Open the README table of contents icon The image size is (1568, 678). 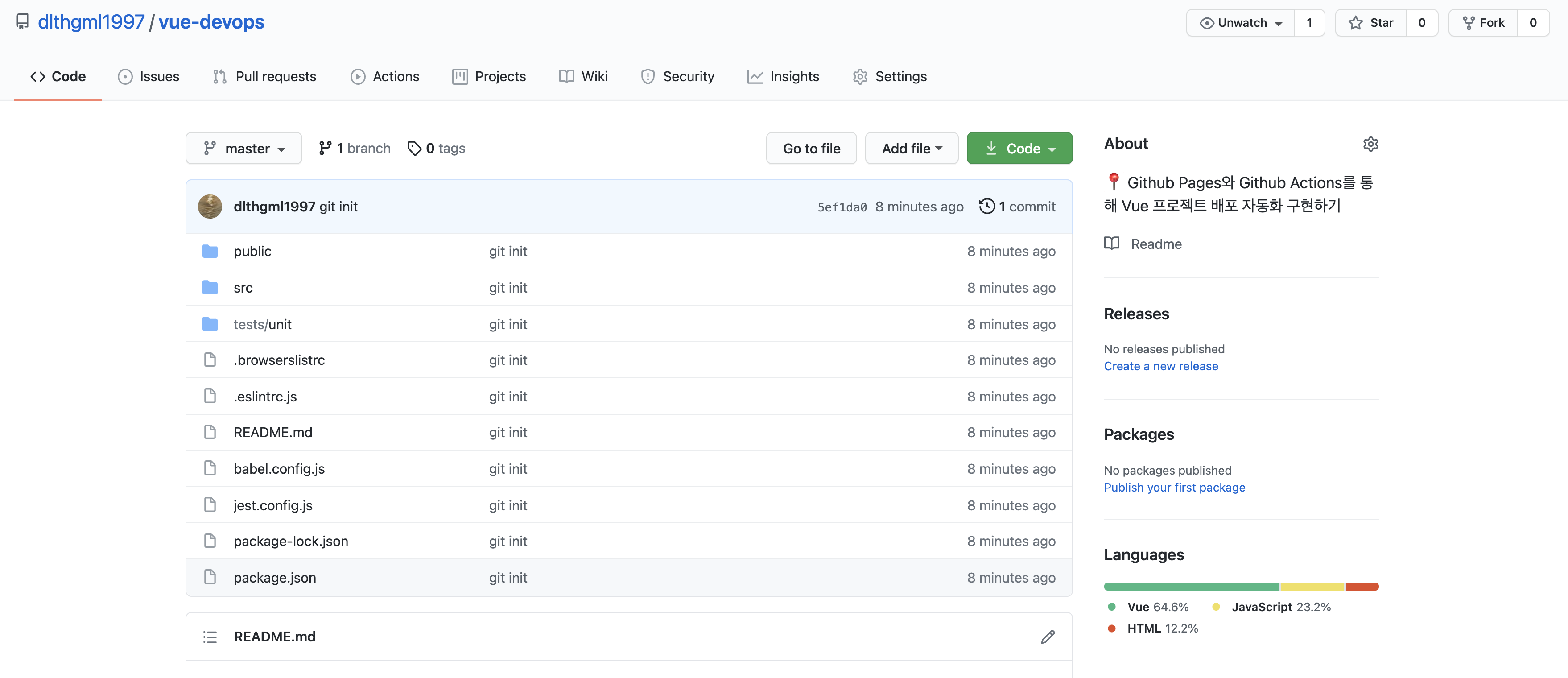[x=210, y=637]
